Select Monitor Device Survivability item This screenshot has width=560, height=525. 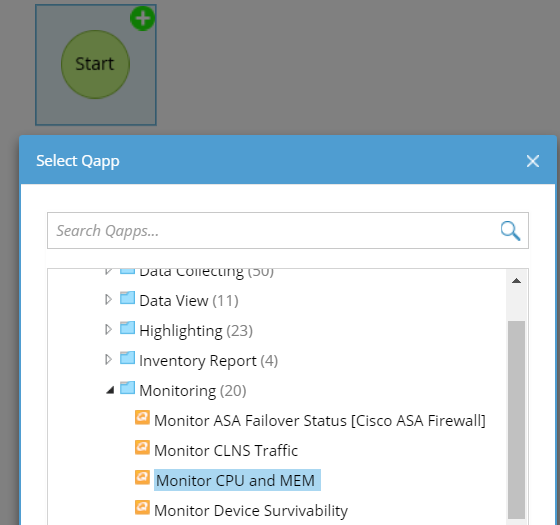(x=251, y=511)
